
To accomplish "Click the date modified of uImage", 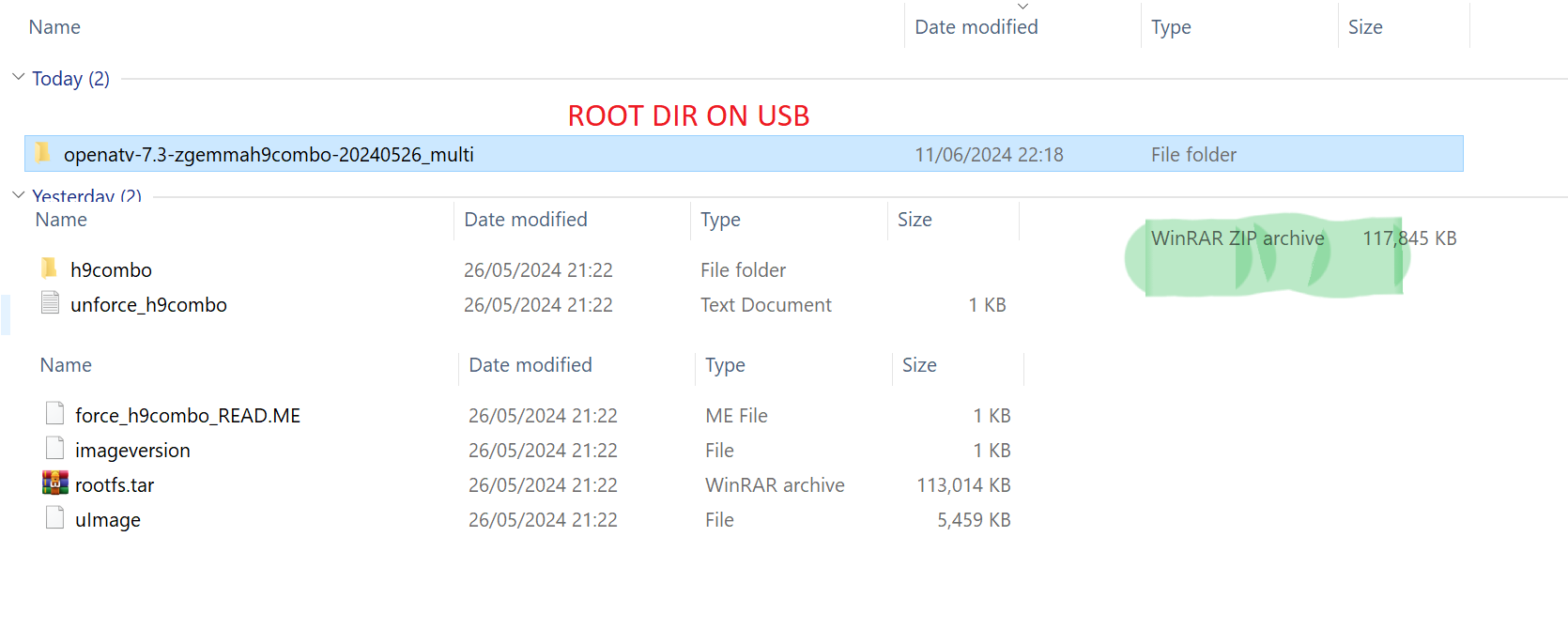I will point(543,520).
